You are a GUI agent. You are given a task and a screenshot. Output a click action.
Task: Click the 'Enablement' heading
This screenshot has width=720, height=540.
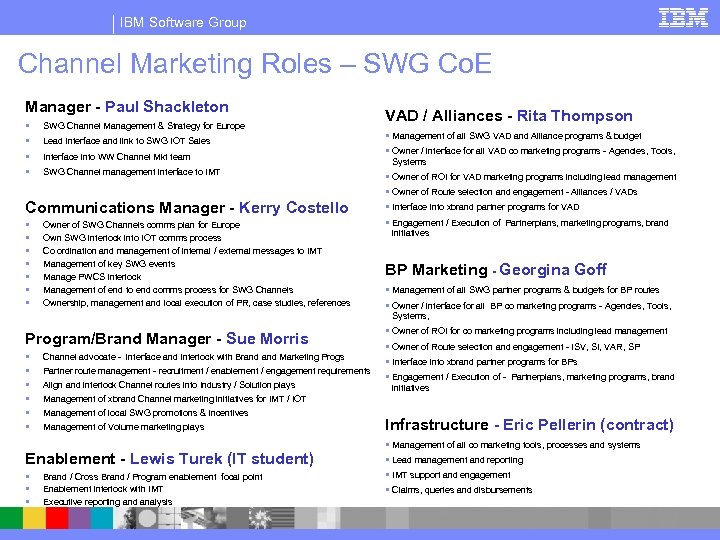click(70, 459)
